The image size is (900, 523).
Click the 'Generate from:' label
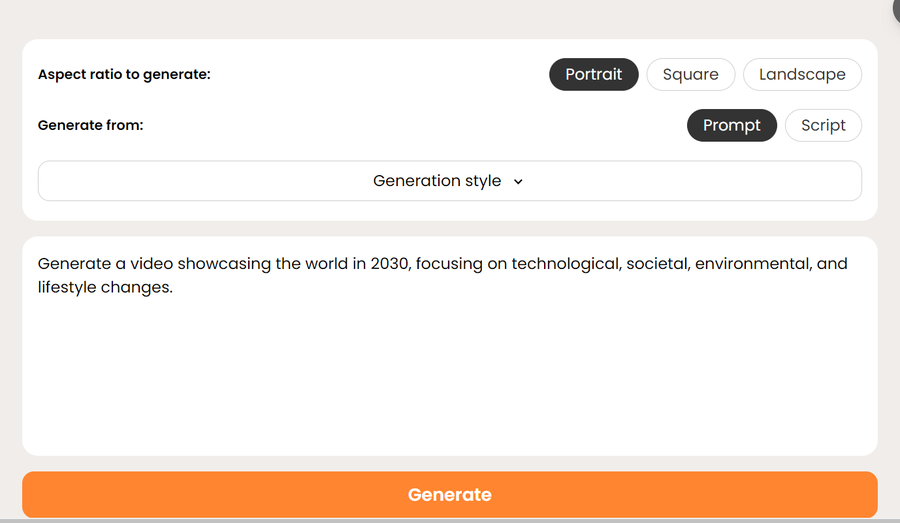coord(90,126)
